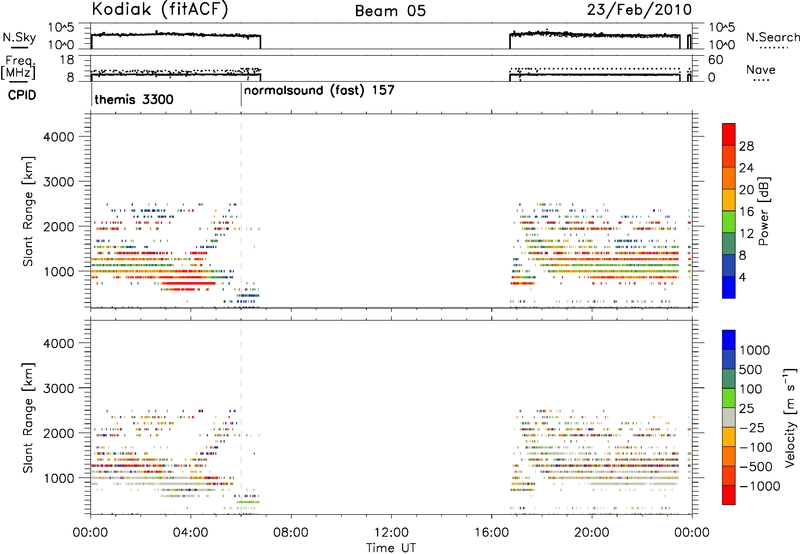The width and height of the screenshot is (800, 554).
Task: Click the '16:00' time axis tick label
Action: [491, 533]
